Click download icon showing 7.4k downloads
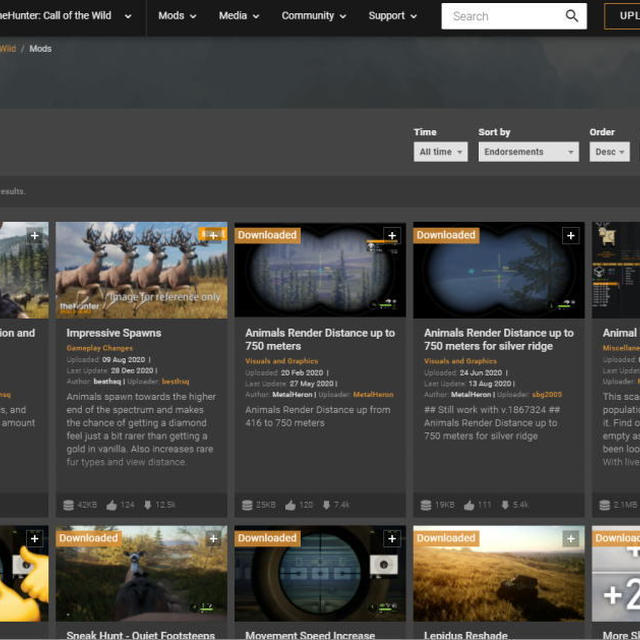Screen dimensions: 640x640 tap(326, 505)
